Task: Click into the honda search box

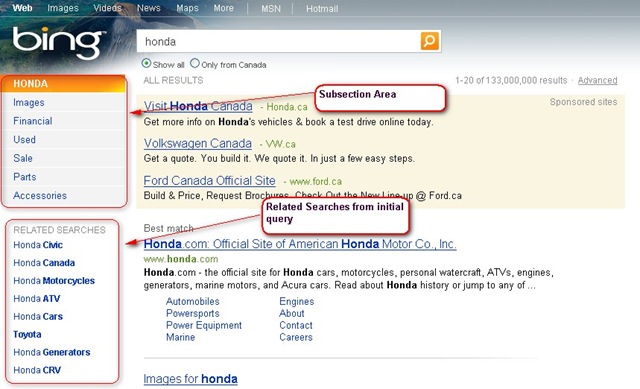Action: (x=278, y=41)
